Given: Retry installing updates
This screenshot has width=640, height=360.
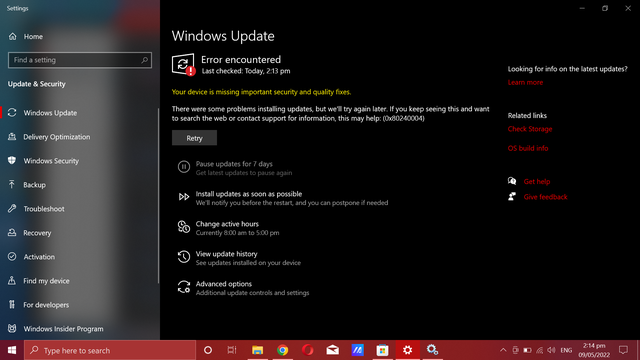Looking at the screenshot, I should [194, 138].
